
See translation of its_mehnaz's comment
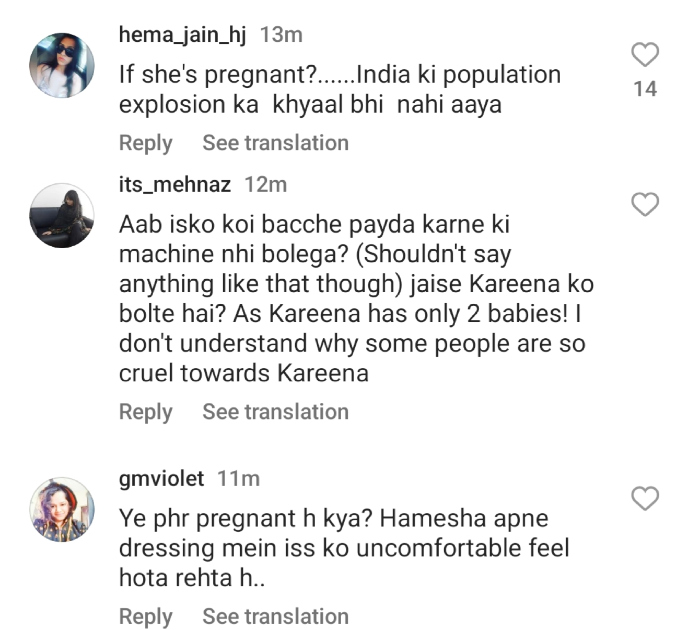point(275,412)
